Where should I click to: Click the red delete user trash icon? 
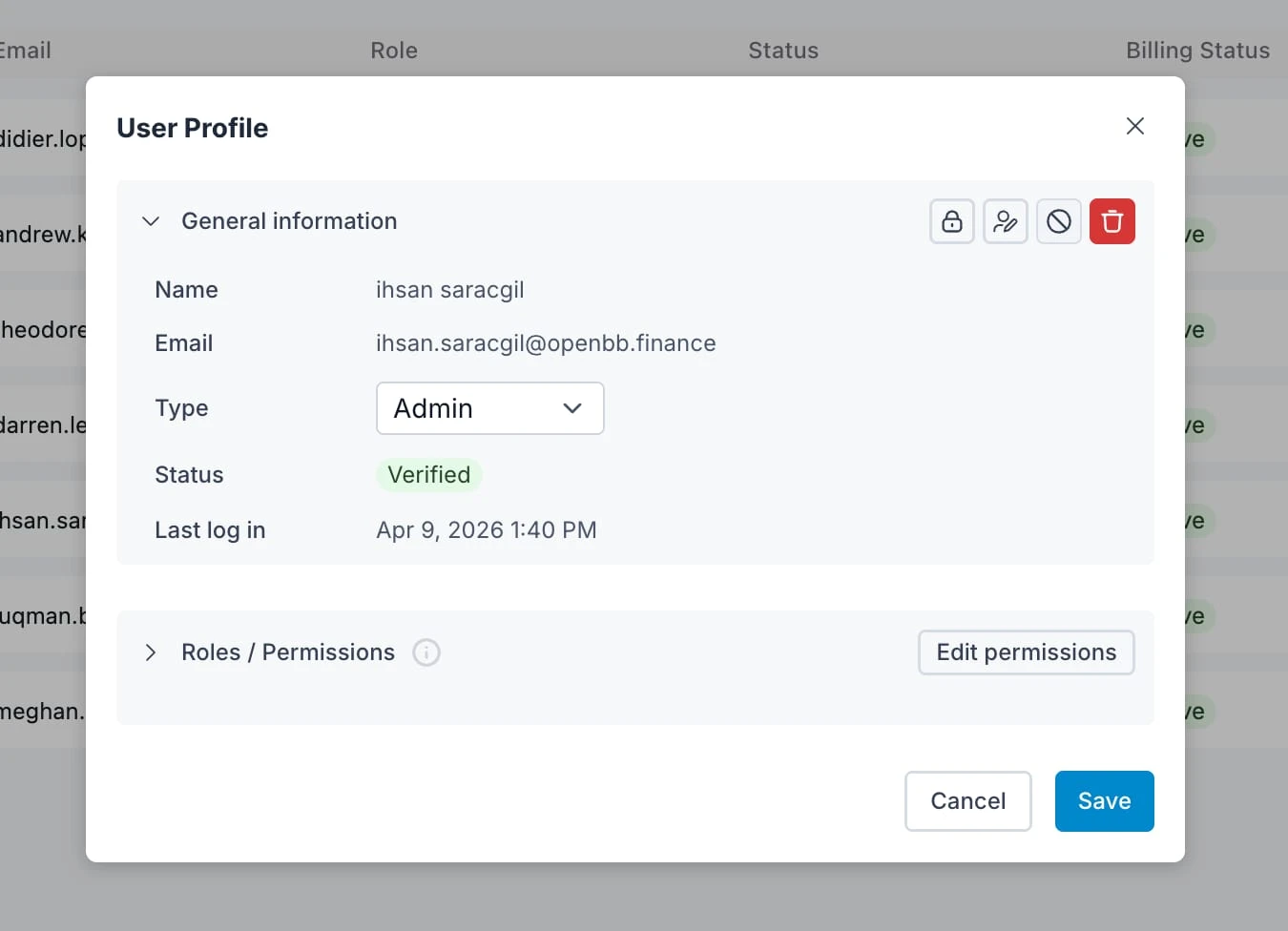1111,220
